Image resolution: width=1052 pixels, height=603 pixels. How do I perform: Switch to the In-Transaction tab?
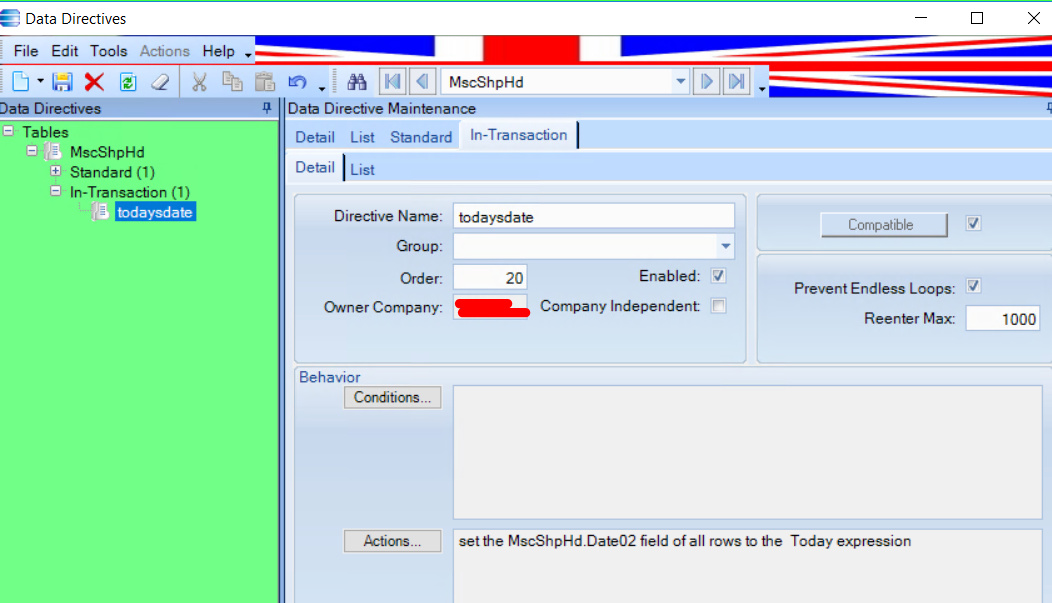coord(518,135)
